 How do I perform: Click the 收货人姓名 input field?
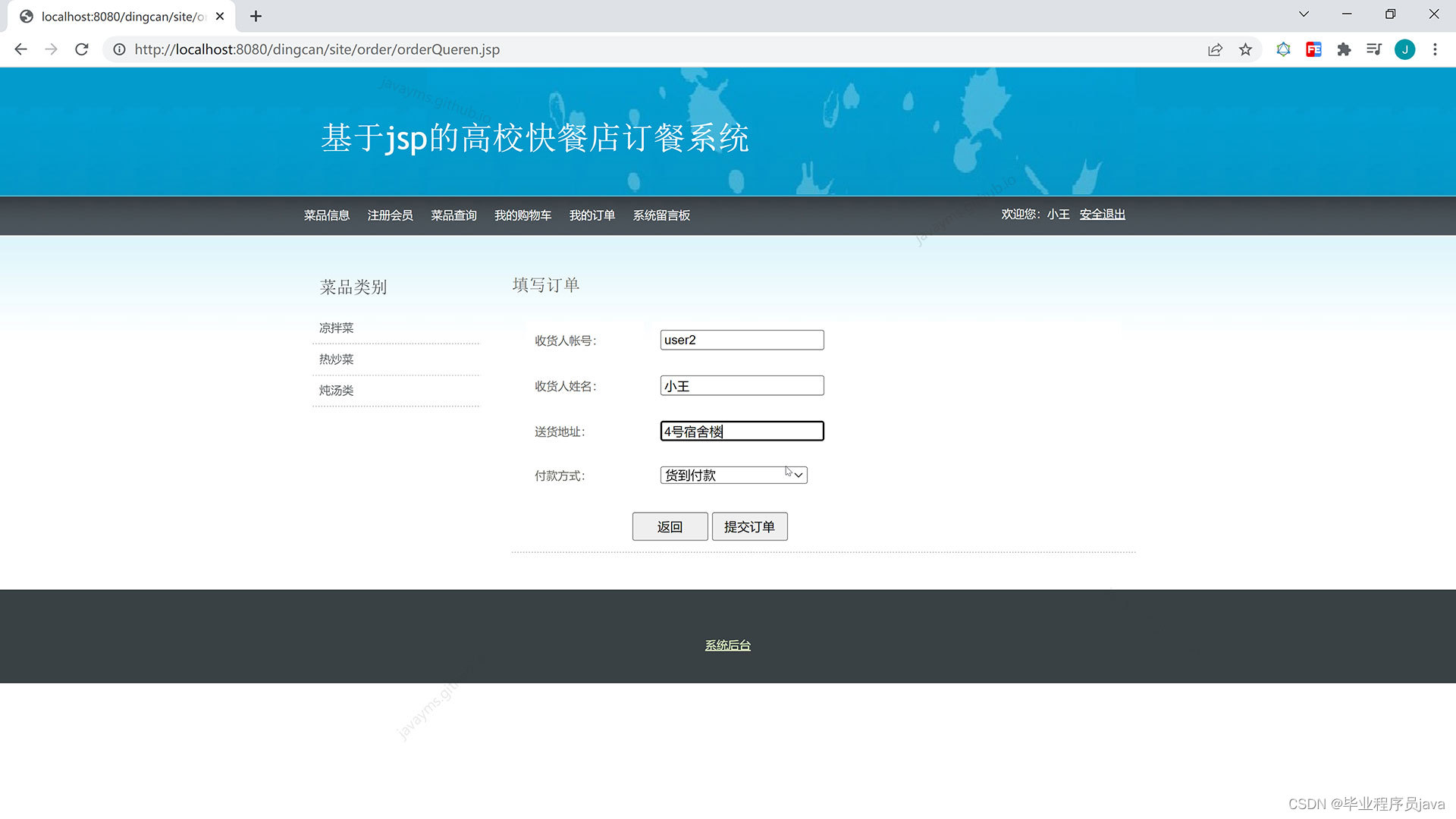[742, 386]
